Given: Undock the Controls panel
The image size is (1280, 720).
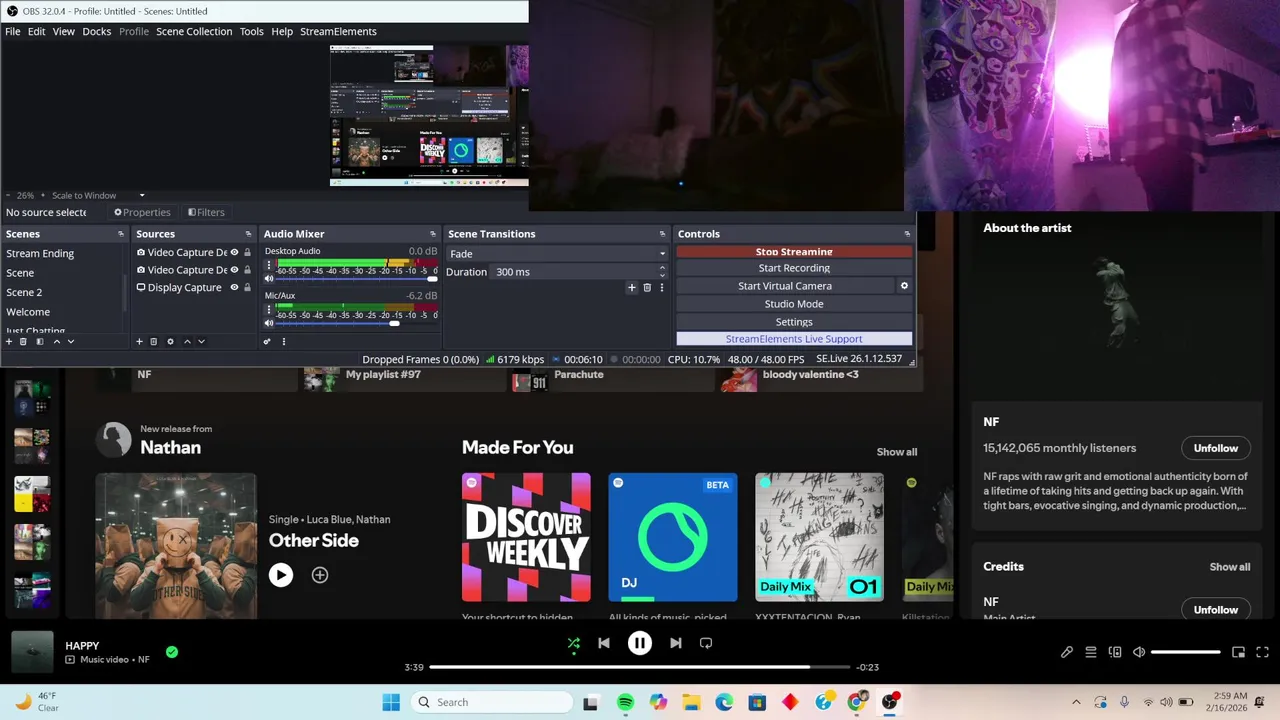Looking at the screenshot, I should pyautogui.click(x=907, y=234).
